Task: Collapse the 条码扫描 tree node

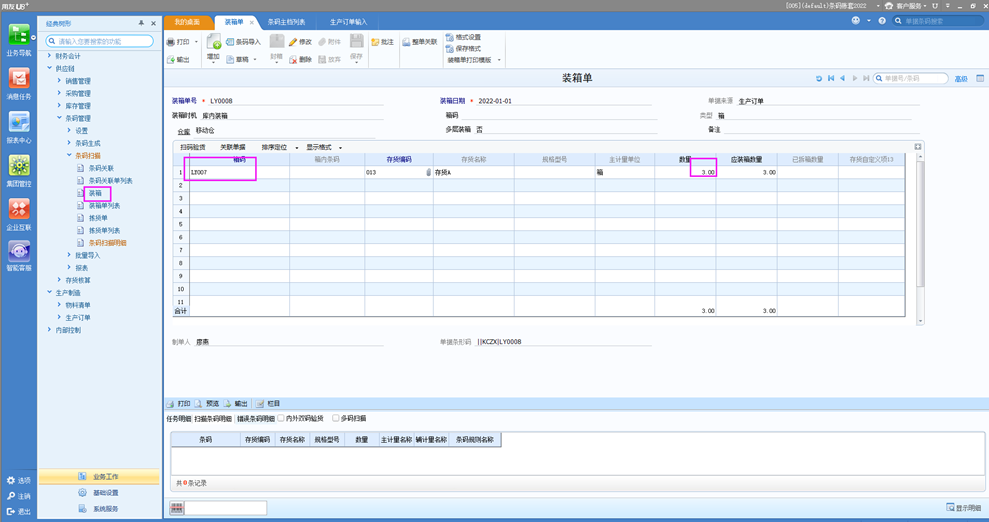Action: click(69, 155)
